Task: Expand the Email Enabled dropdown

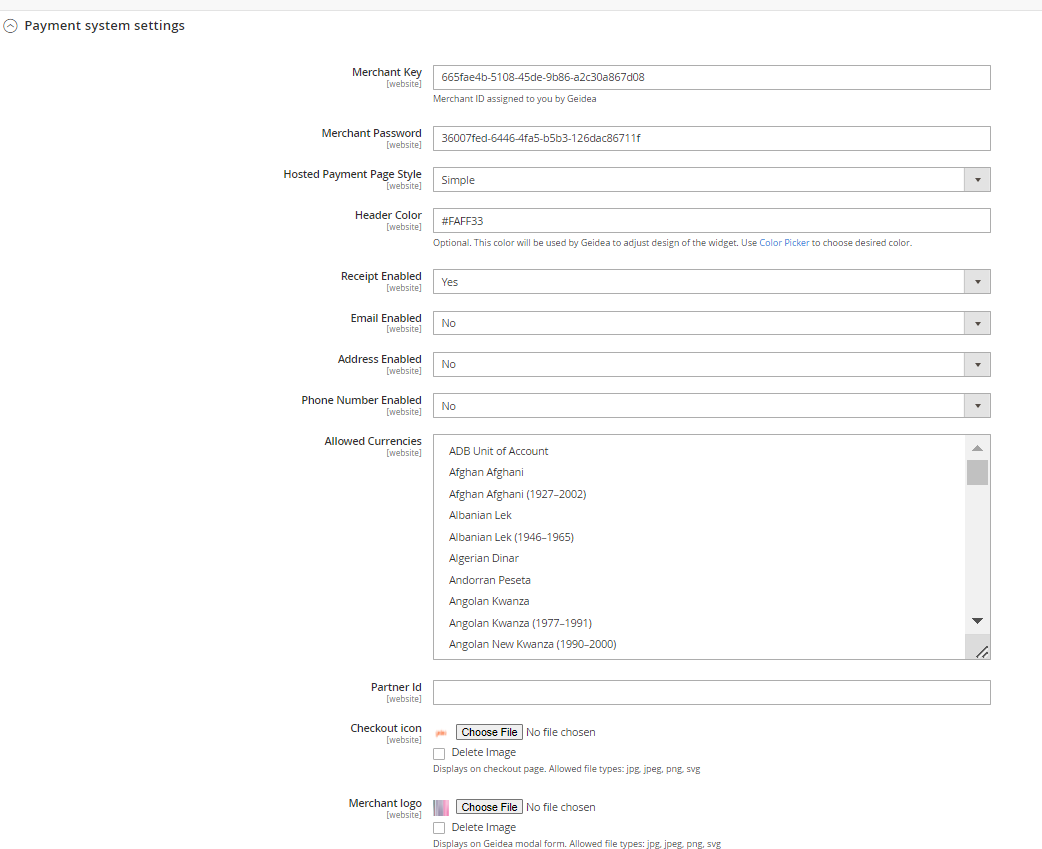Action: (711, 323)
